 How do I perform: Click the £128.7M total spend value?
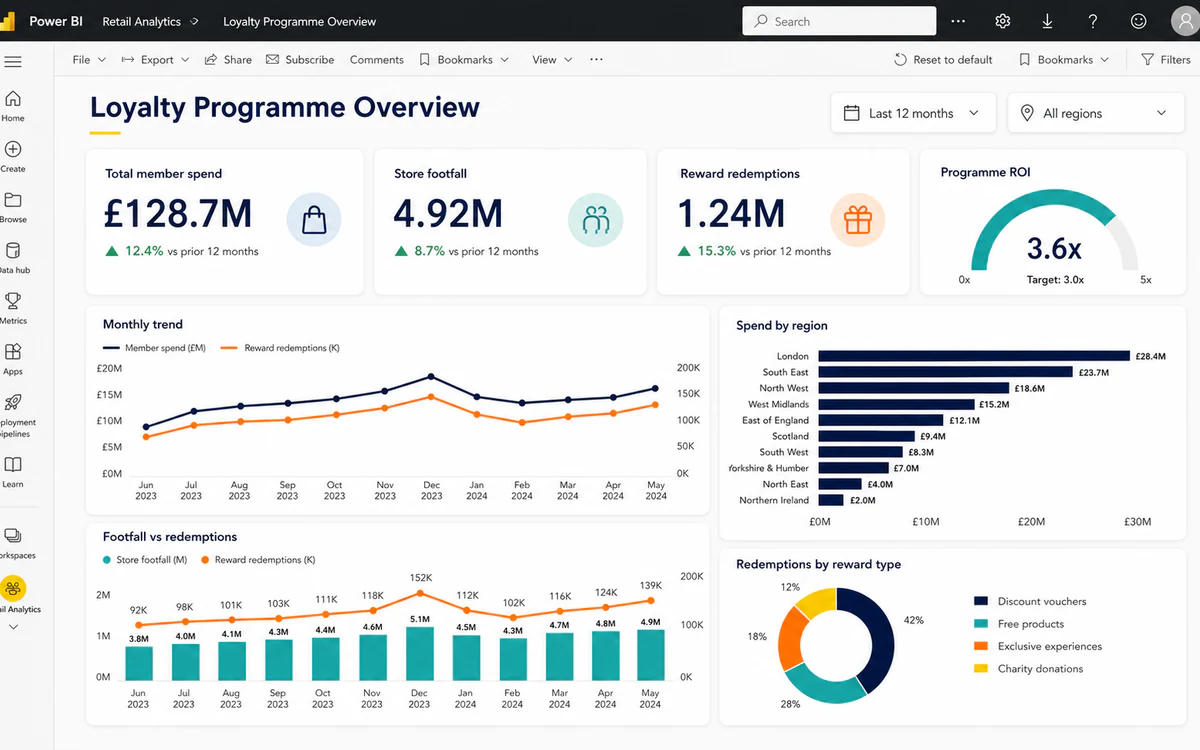point(178,213)
